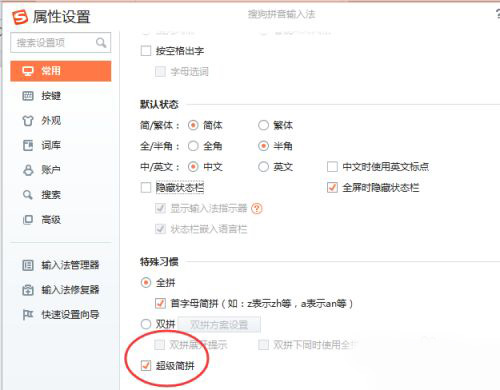Select the 全拼 radio button
Image resolution: width=500 pixels, height=390 pixels.
coord(146,283)
